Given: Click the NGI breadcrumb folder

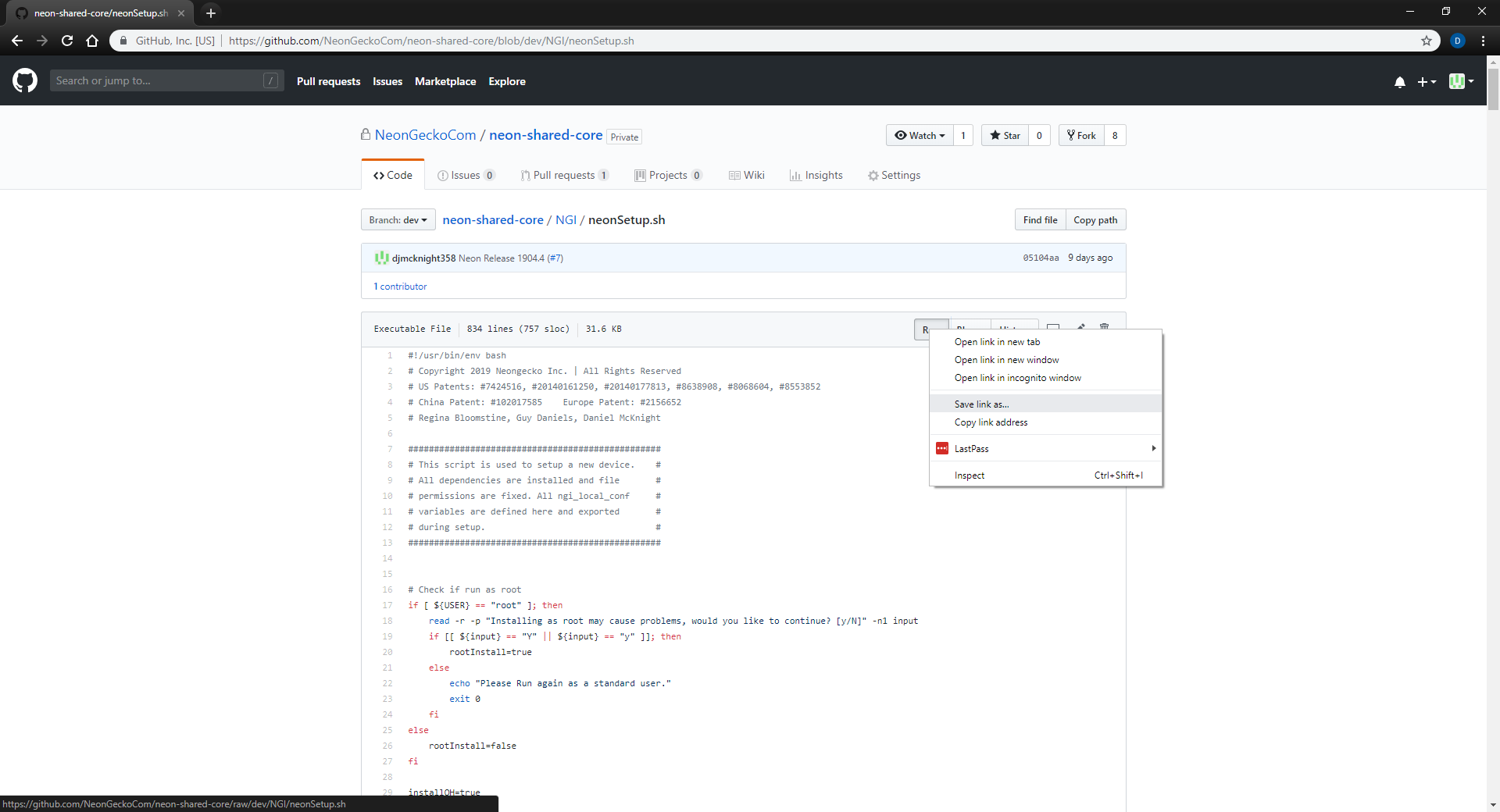Looking at the screenshot, I should pos(566,220).
